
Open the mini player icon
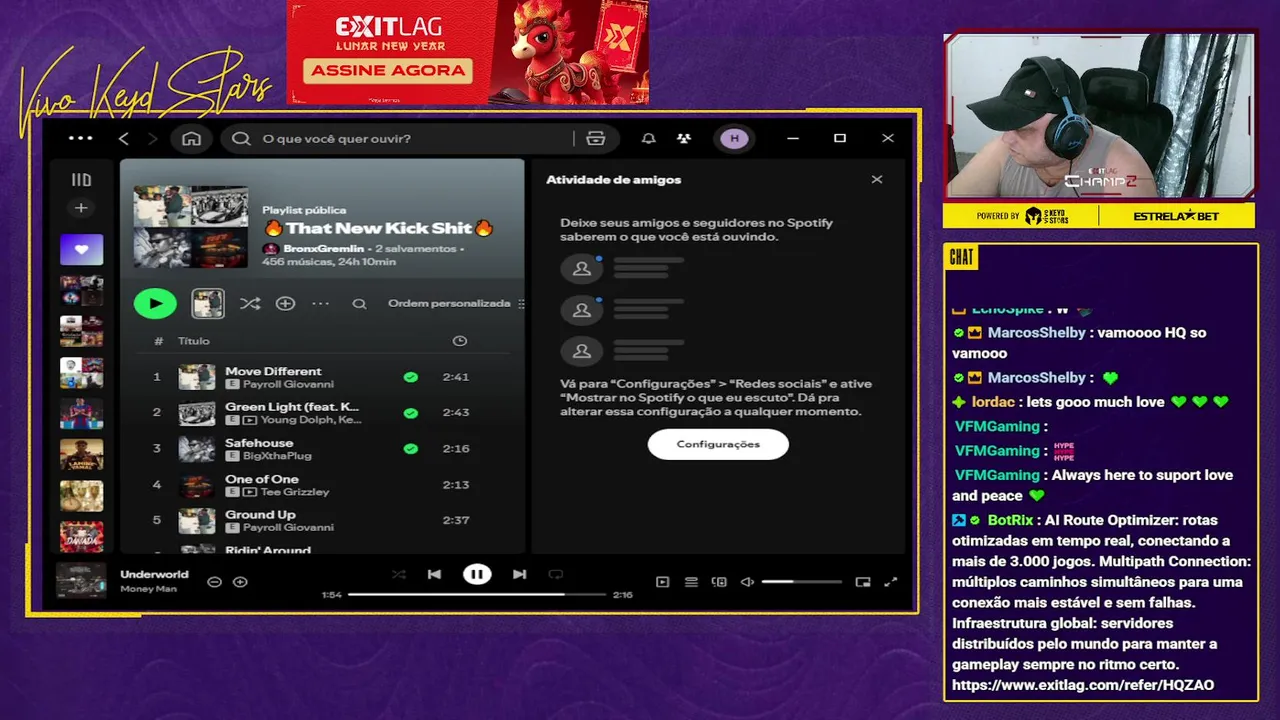click(863, 582)
